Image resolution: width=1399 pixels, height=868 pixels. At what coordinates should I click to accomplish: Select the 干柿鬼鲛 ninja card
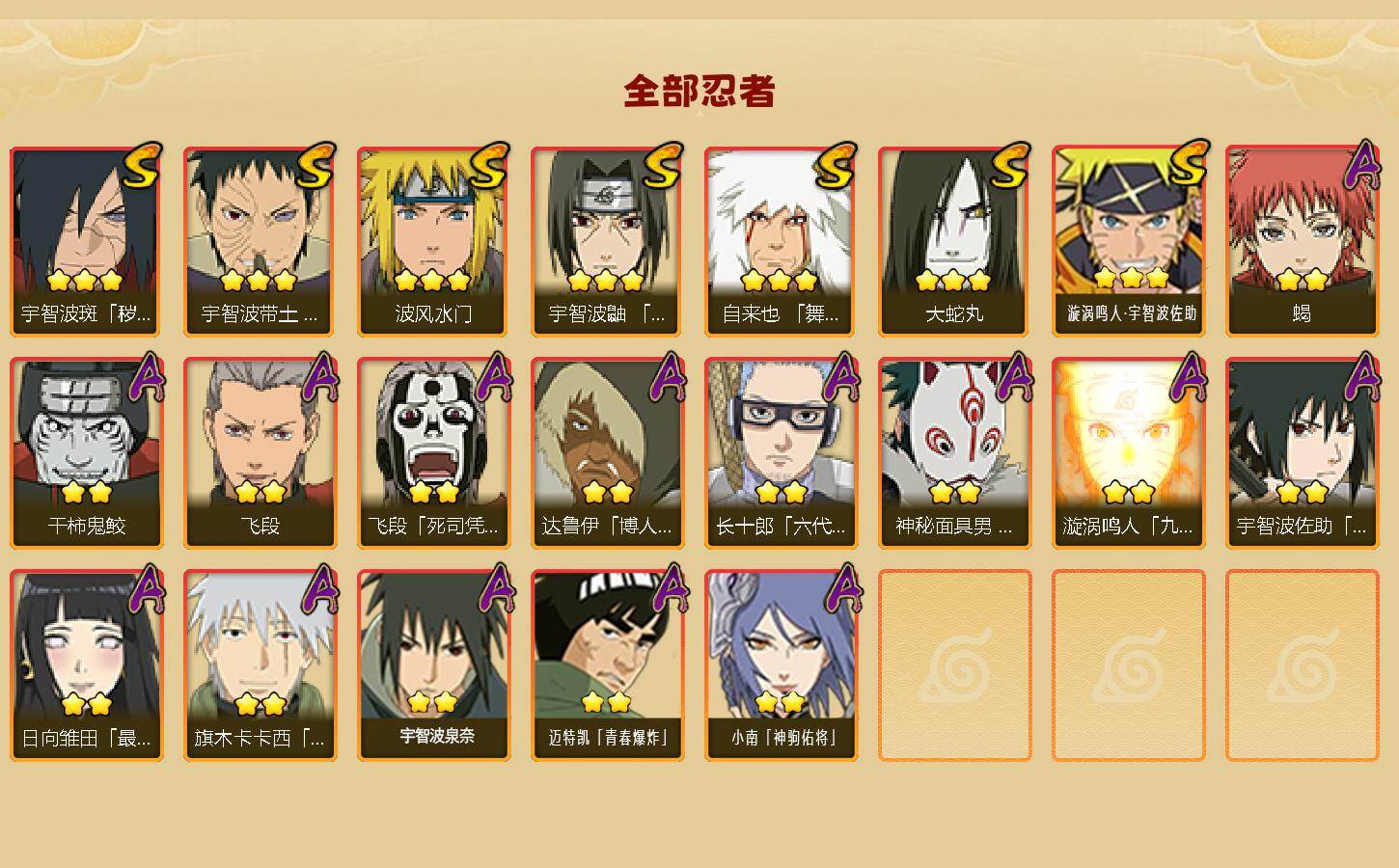pos(86,453)
